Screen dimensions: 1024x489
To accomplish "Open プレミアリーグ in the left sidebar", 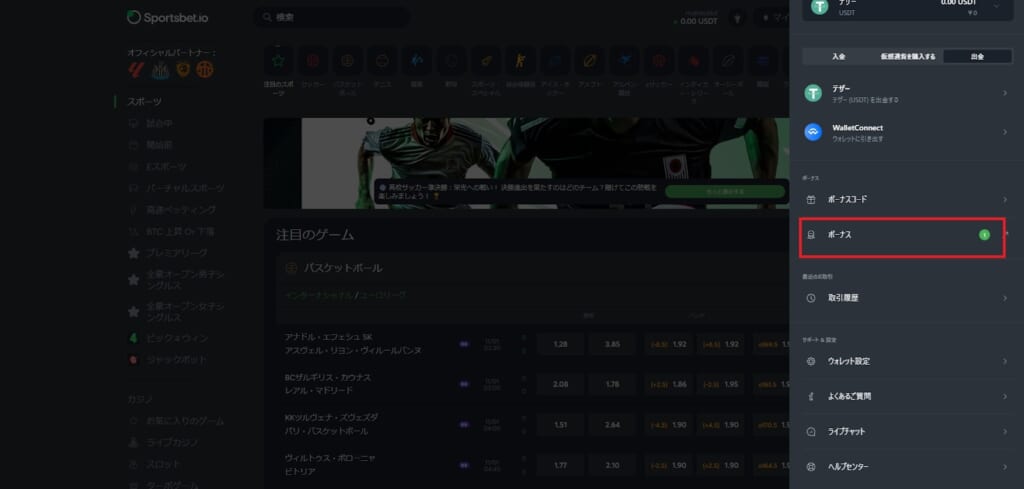I will click(x=177, y=253).
